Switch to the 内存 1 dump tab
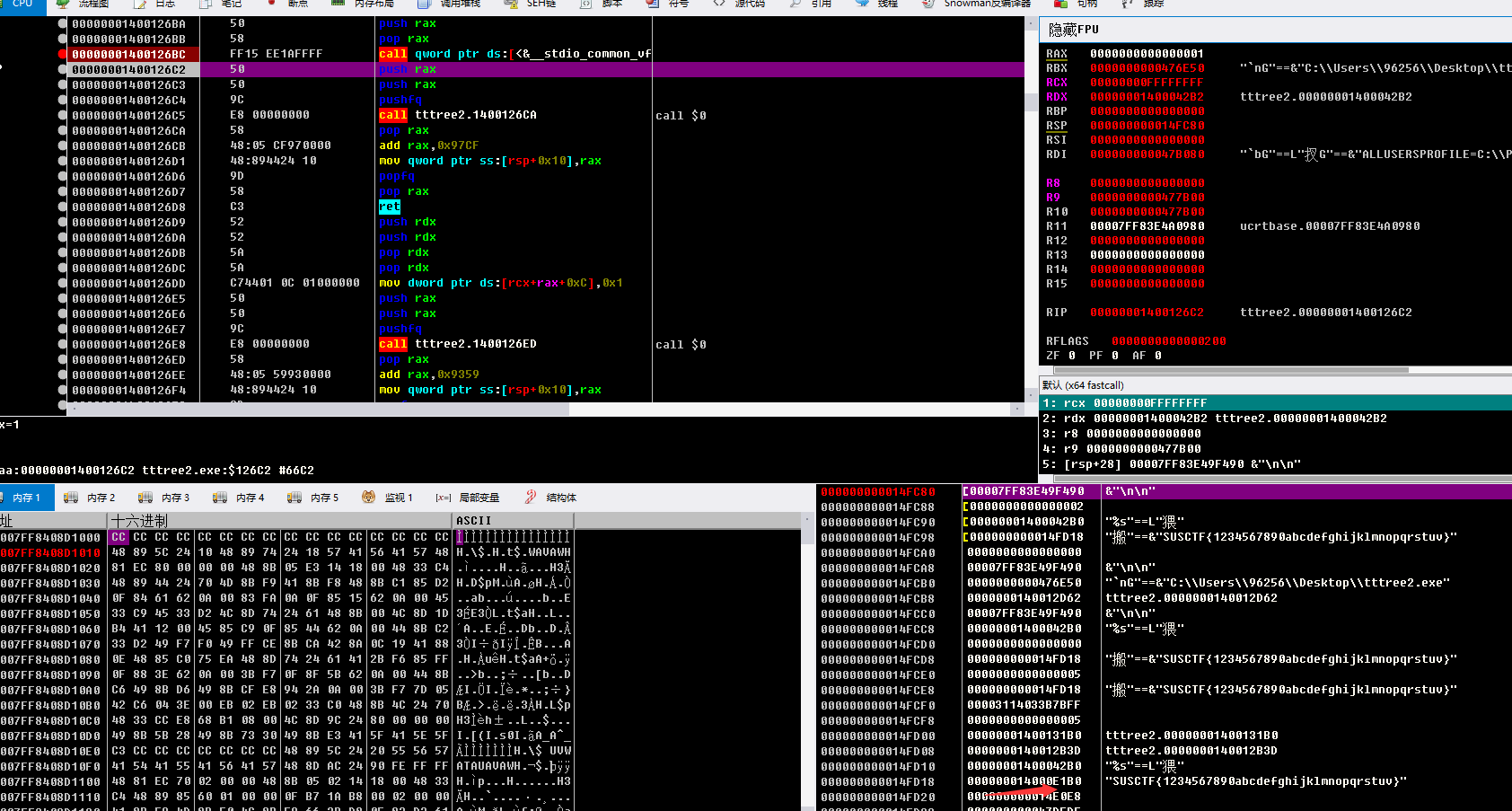The width and height of the screenshot is (1512, 811). (x=27, y=498)
